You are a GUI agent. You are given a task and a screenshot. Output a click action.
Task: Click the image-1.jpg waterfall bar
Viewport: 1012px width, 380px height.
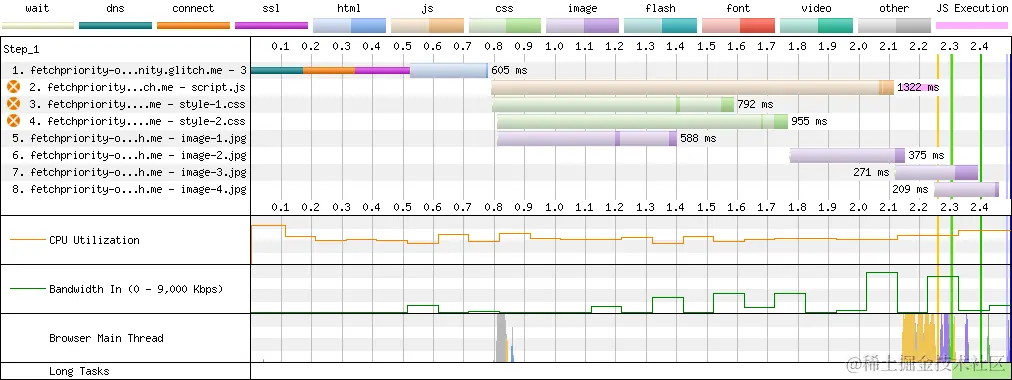[587, 138]
